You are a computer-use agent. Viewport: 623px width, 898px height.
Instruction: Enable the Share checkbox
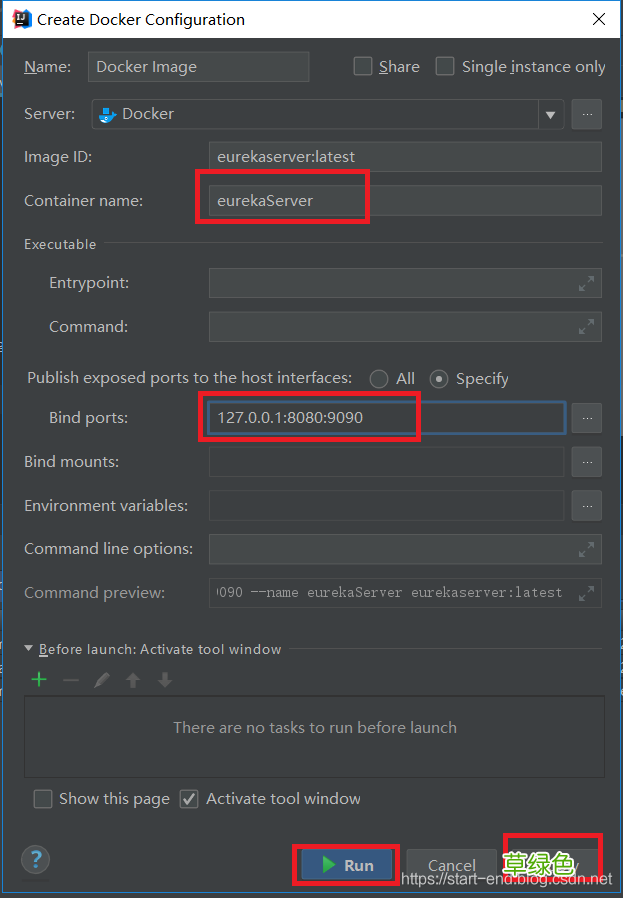363,66
